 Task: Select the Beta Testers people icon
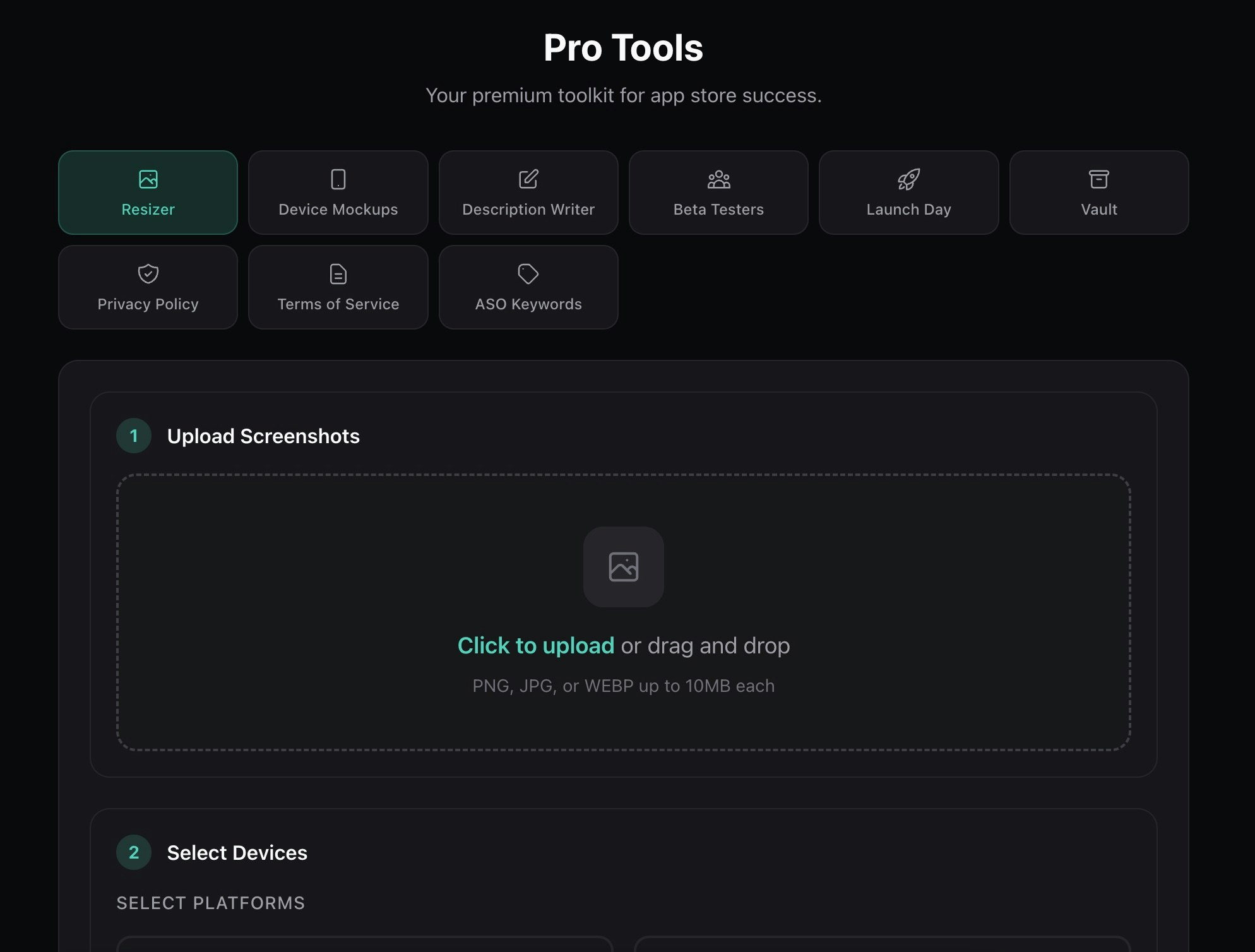point(718,179)
